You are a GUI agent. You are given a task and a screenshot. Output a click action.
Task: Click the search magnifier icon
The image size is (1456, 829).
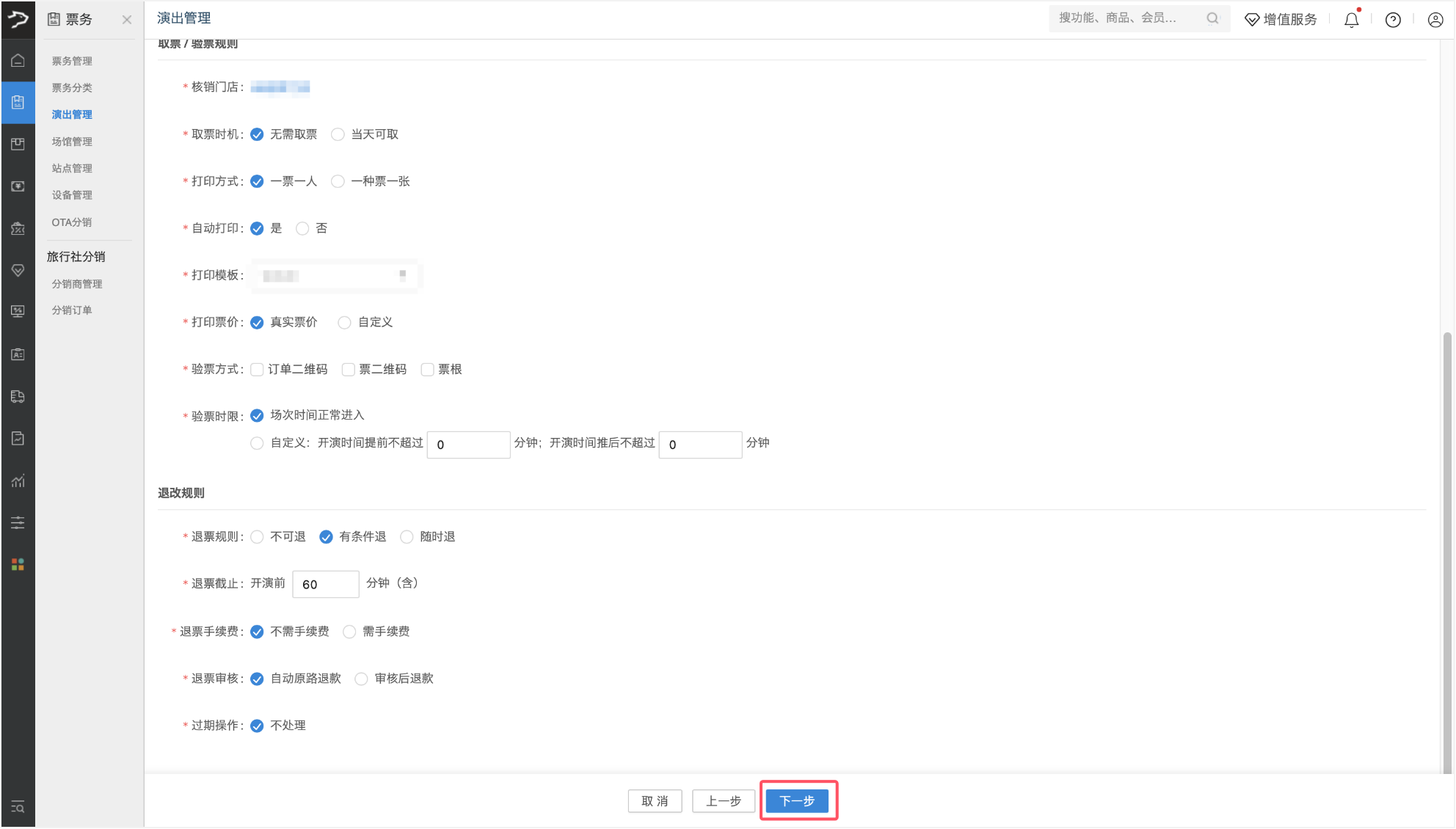pos(1212,18)
